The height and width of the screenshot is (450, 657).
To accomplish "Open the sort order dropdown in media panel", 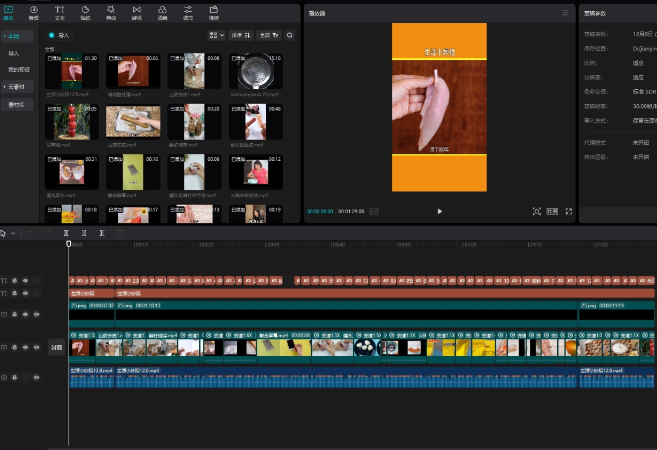I will 241,35.
